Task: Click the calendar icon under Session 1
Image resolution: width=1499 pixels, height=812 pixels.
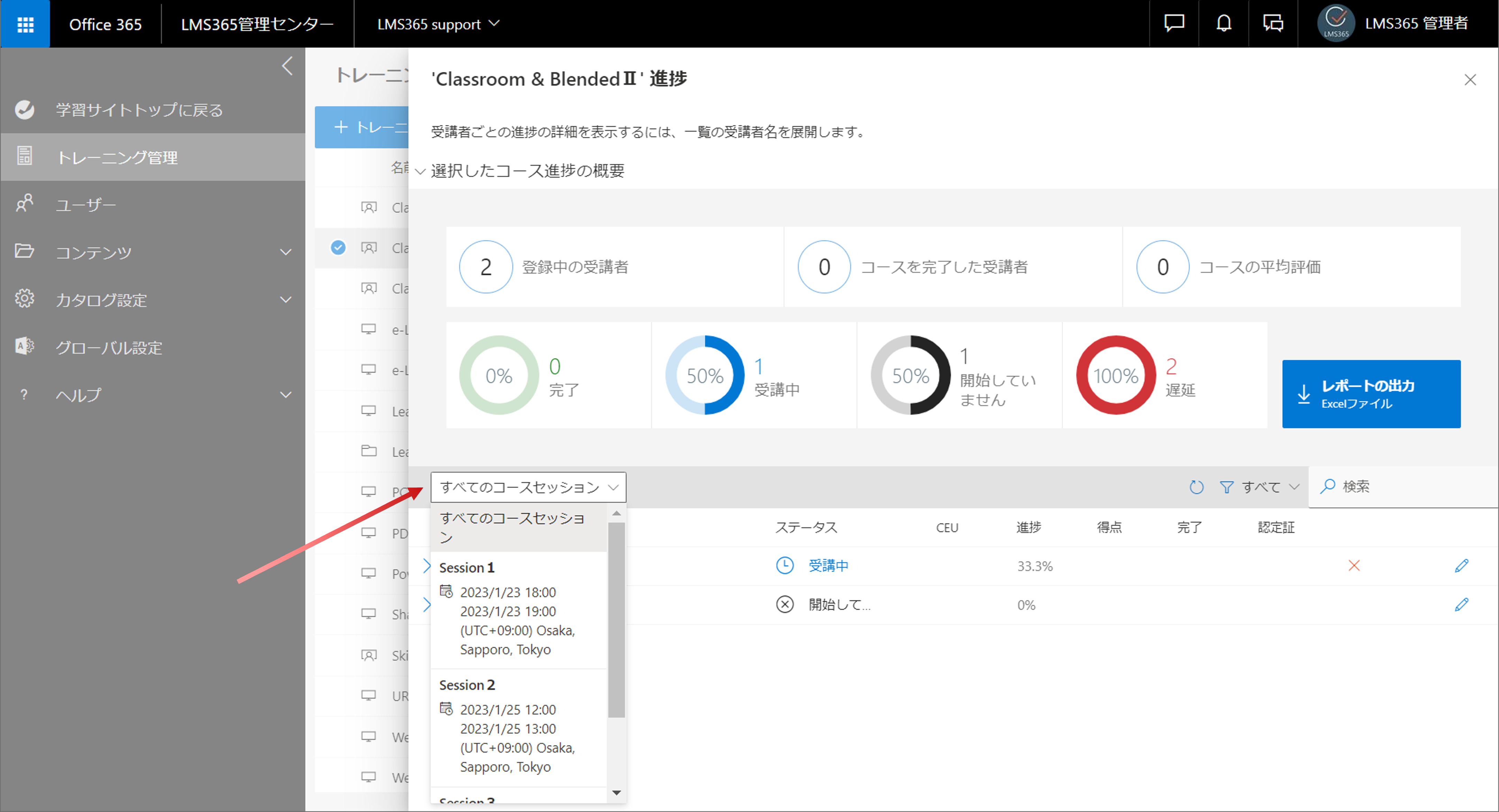Action: click(446, 592)
